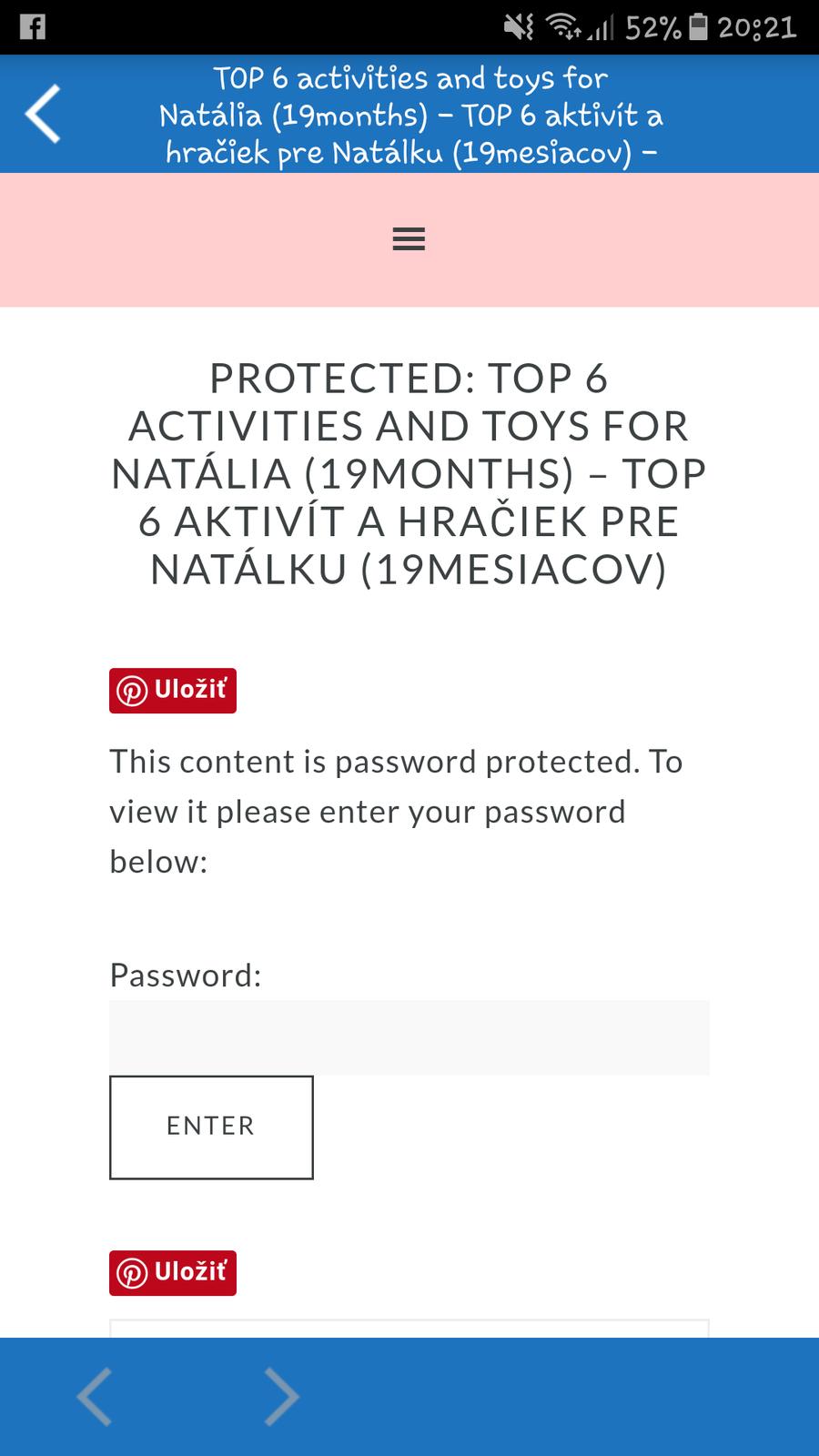This screenshot has width=819, height=1456.
Task: Tap the 52% battery percentage text
Action: [x=652, y=28]
